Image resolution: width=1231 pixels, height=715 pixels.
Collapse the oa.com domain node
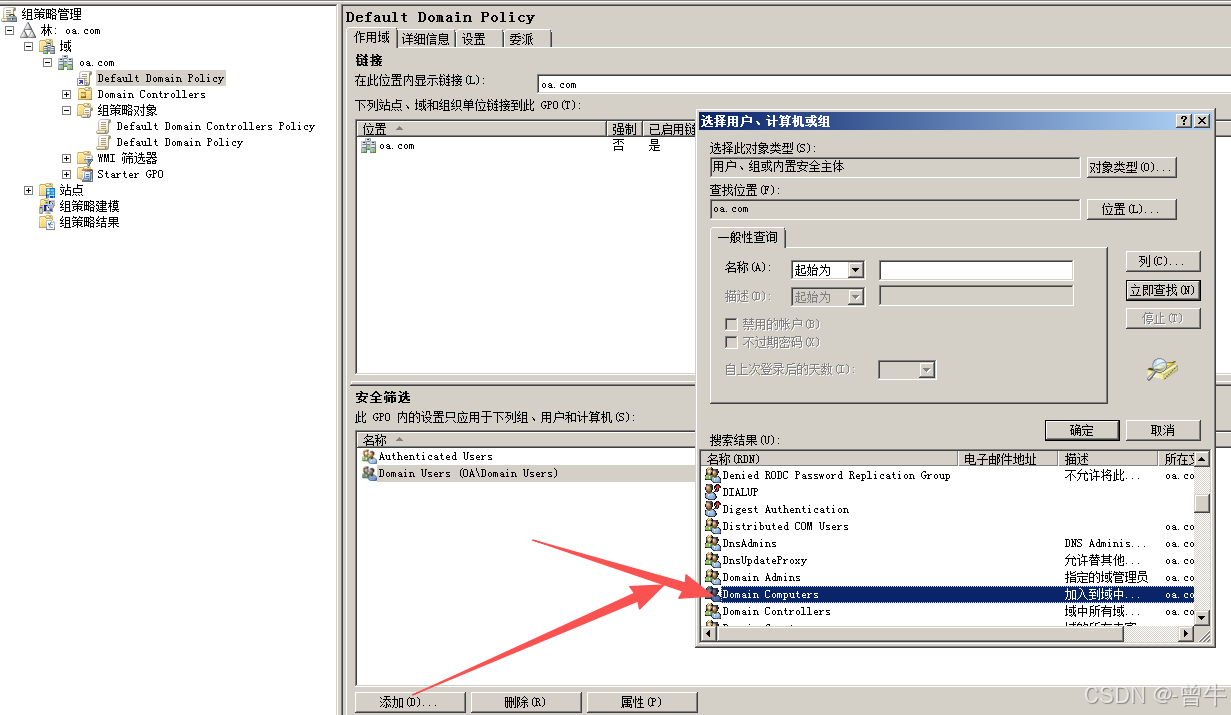point(48,62)
